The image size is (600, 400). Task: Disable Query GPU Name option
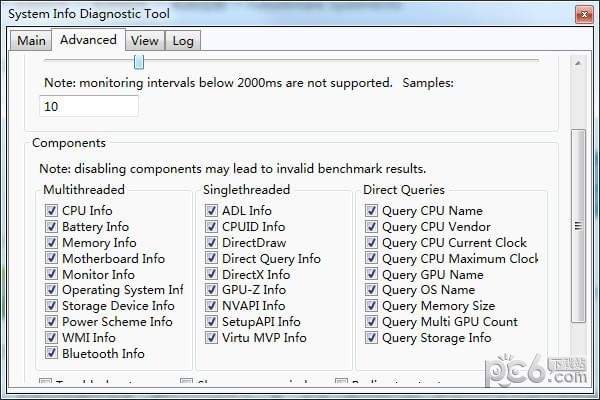(x=372, y=275)
